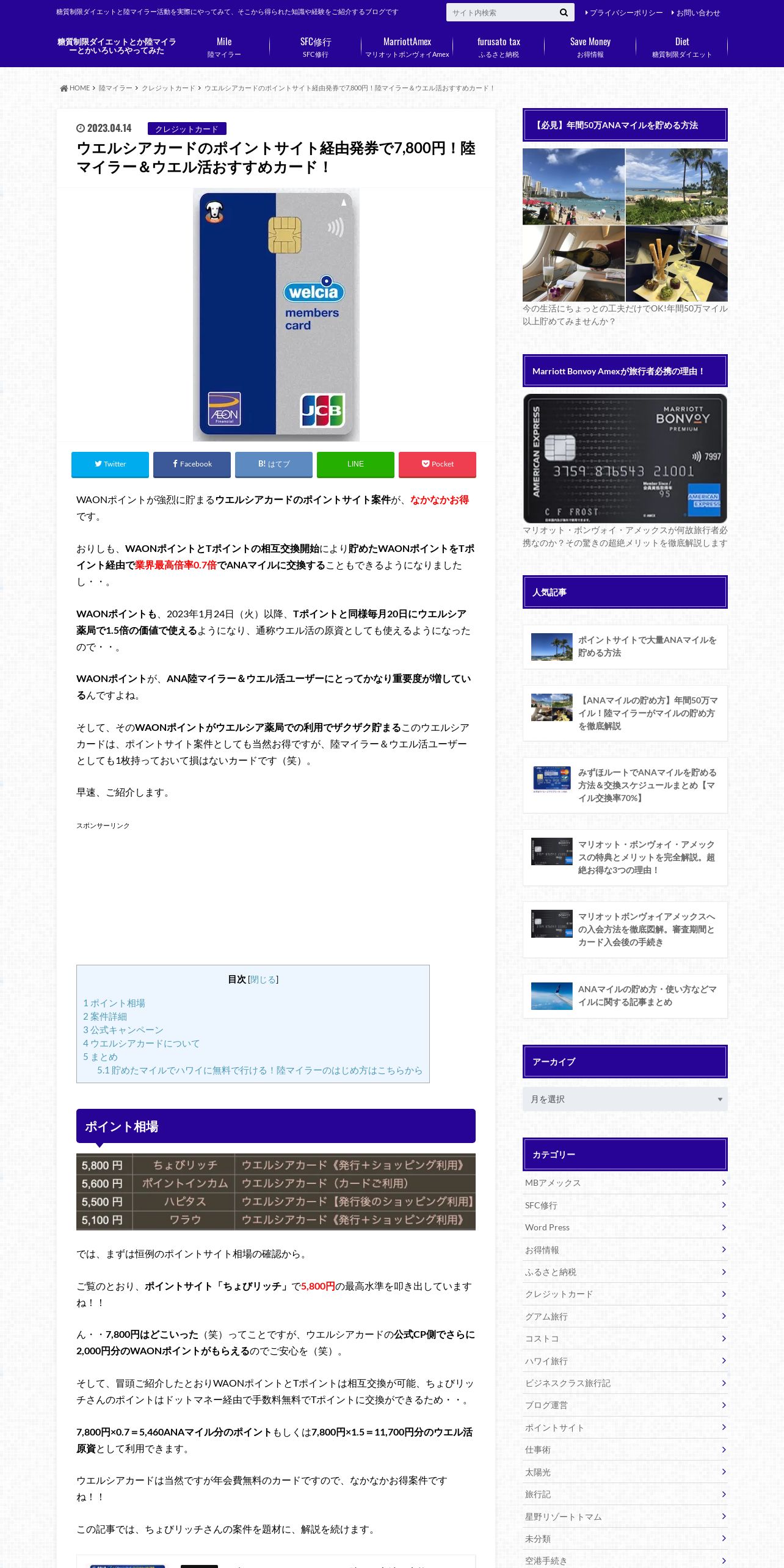Jump to section 5 まとめ
The width and height of the screenshot is (784, 1568).
coord(100,1057)
